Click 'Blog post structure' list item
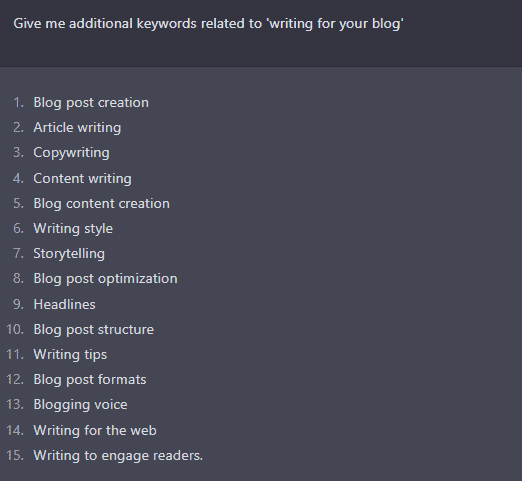The width and height of the screenshot is (522, 481). (x=94, y=330)
